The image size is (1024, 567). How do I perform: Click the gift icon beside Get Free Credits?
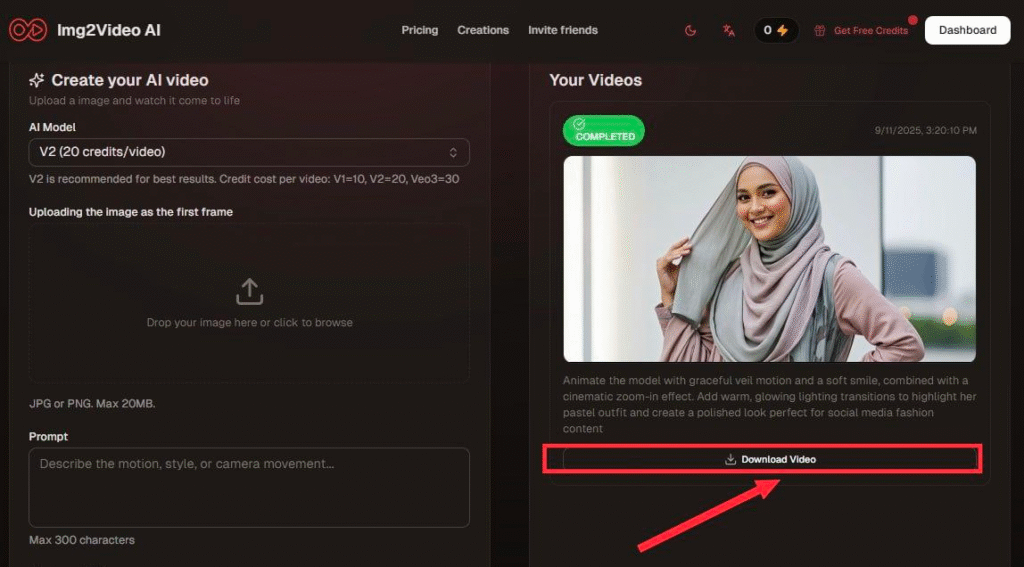pyautogui.click(x=820, y=31)
